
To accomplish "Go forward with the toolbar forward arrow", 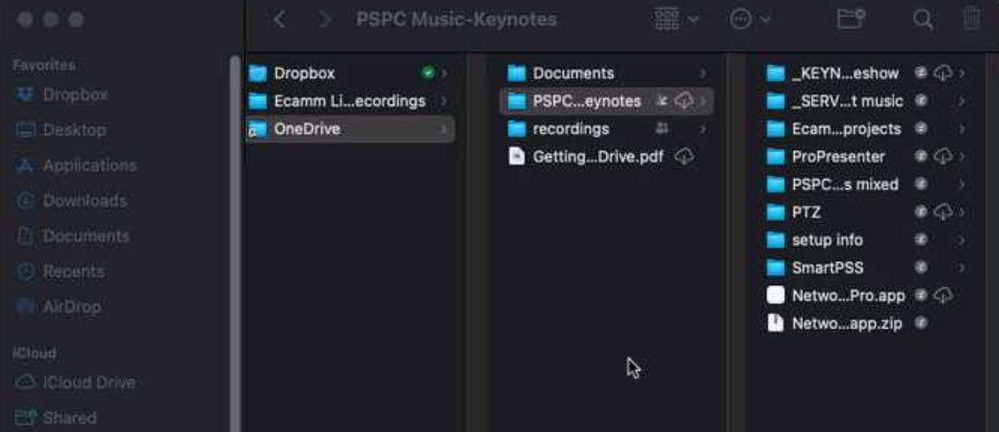I will pyautogui.click(x=324, y=19).
